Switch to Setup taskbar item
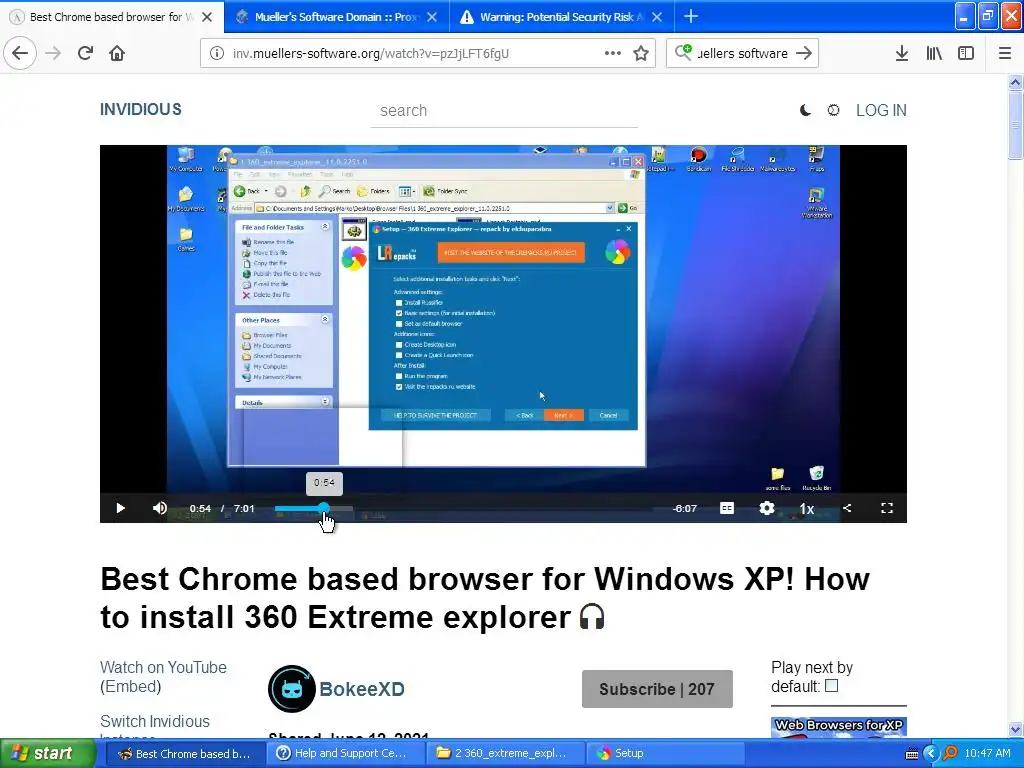 click(666, 754)
